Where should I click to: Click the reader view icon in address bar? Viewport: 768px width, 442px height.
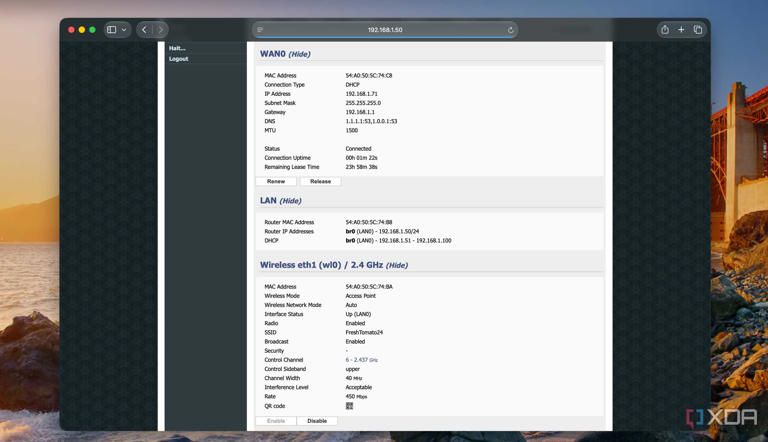pos(260,30)
